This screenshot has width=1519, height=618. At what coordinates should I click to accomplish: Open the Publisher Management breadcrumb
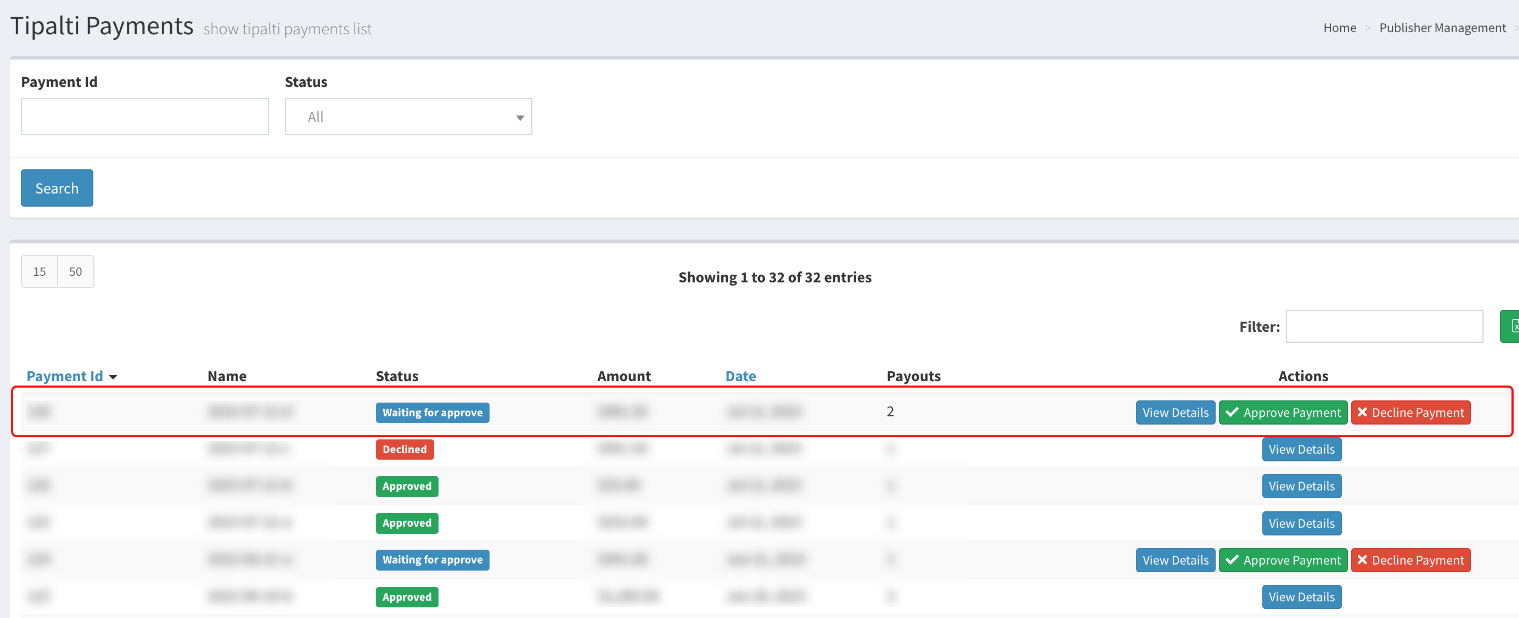(x=1443, y=27)
